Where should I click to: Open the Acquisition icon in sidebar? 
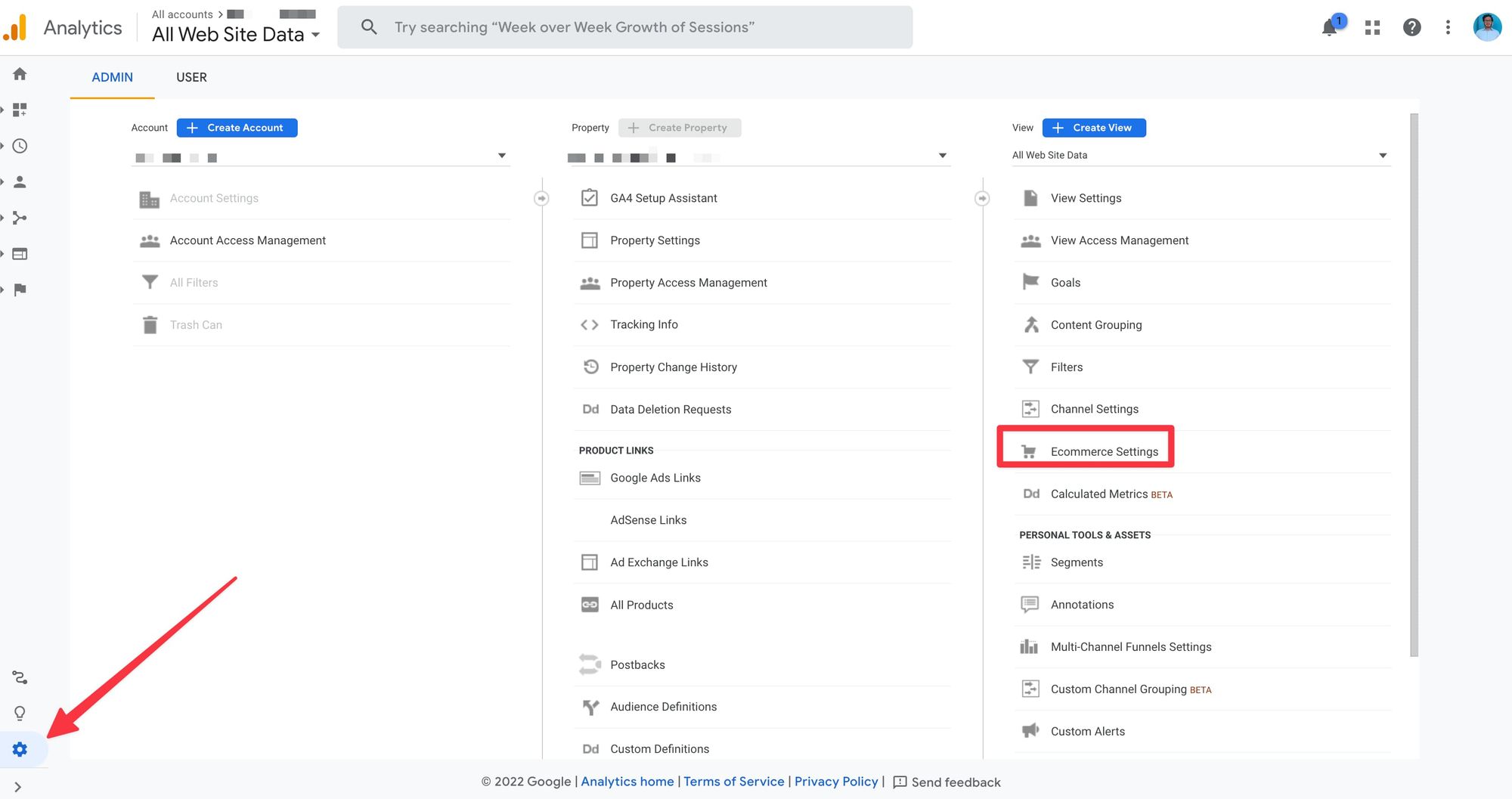20,218
